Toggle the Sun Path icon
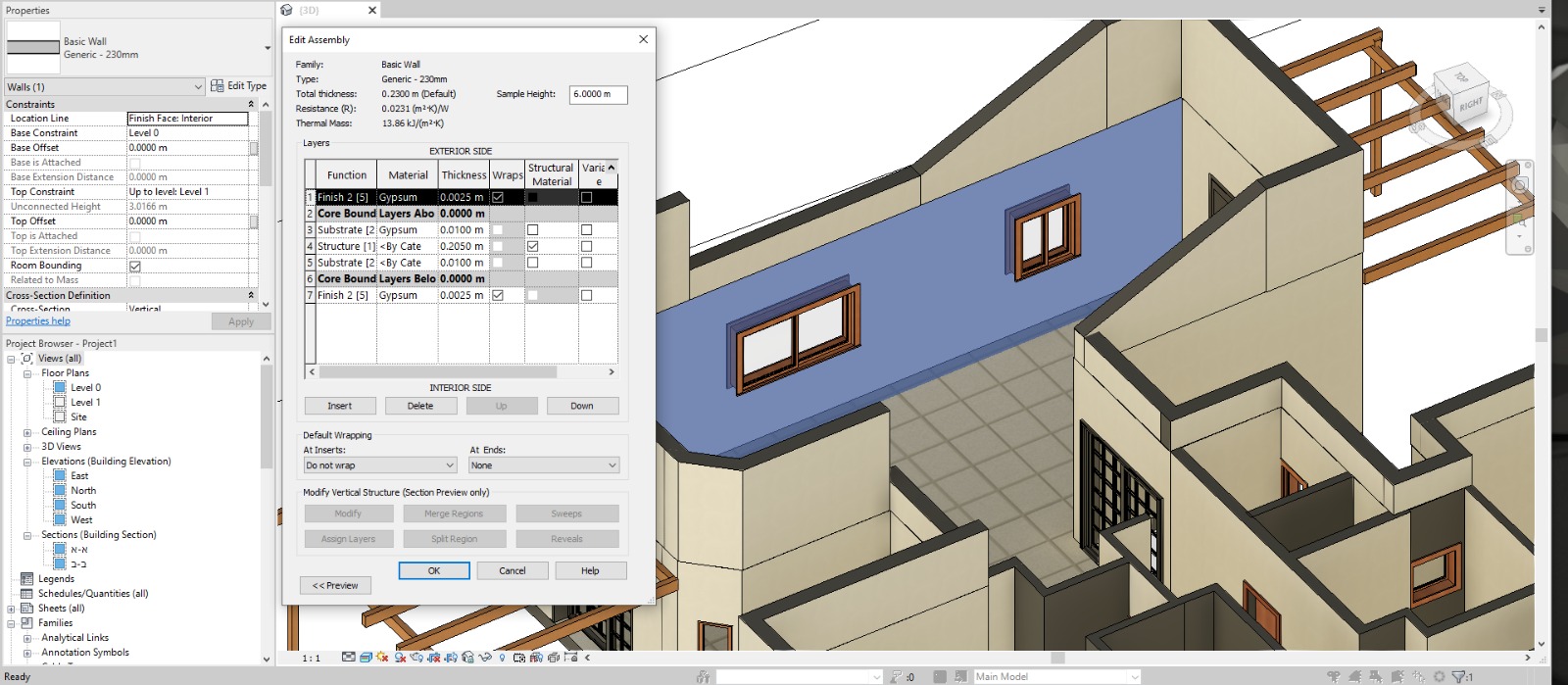This screenshot has height=685, width=1568. 382,658
